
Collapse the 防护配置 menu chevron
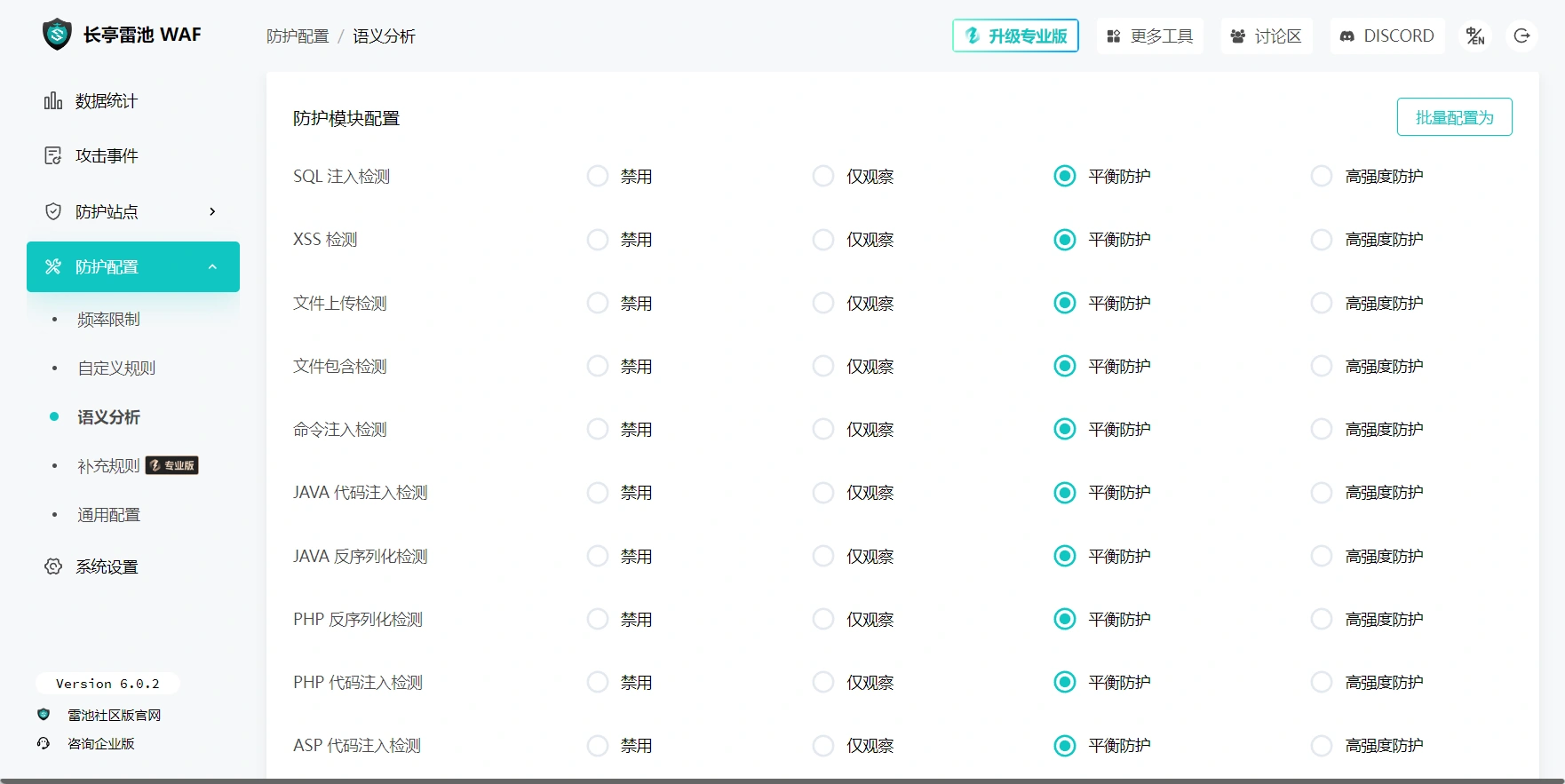[x=212, y=267]
